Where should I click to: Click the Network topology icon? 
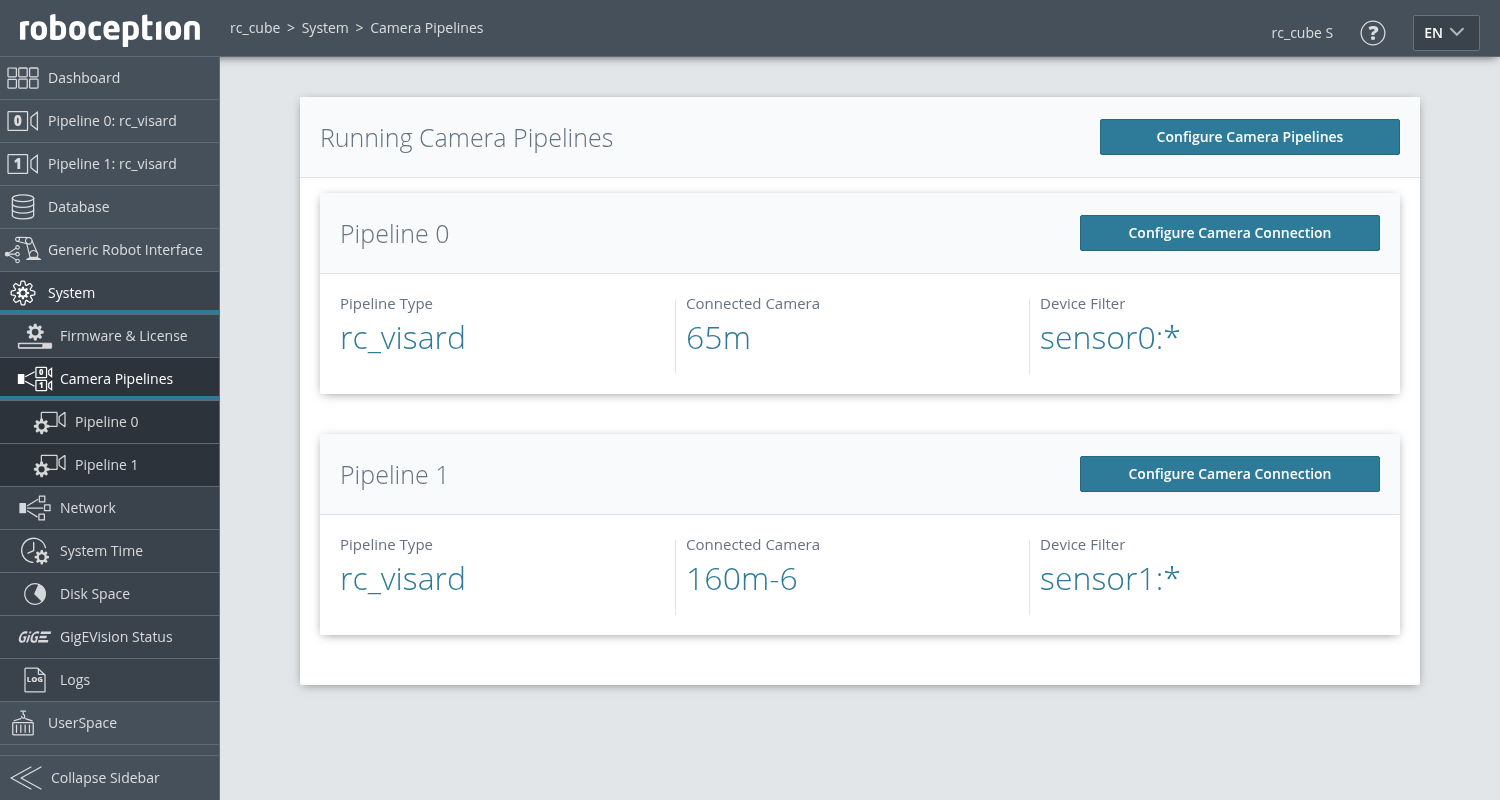[35, 508]
